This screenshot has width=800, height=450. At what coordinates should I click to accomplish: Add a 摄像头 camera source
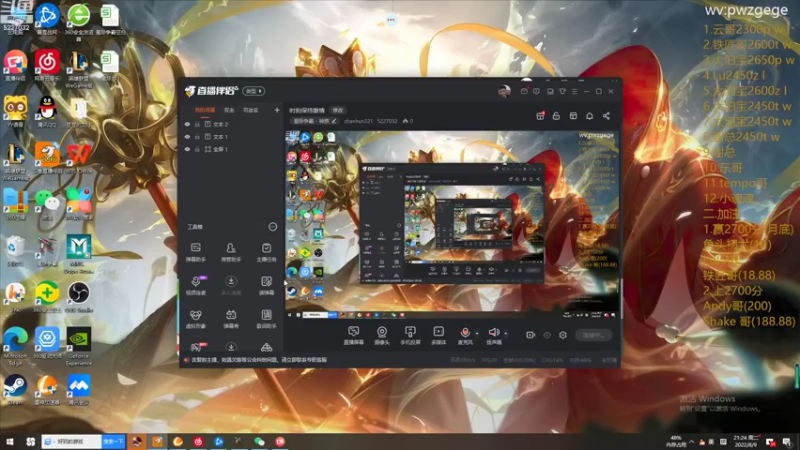382,336
